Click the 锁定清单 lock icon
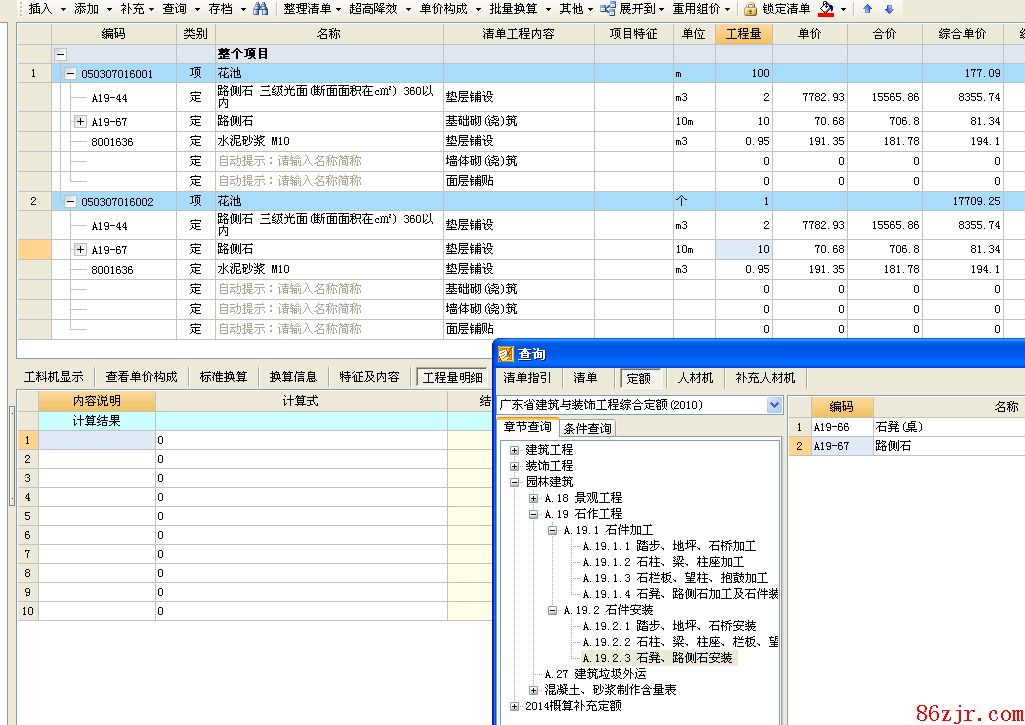 tap(750, 9)
